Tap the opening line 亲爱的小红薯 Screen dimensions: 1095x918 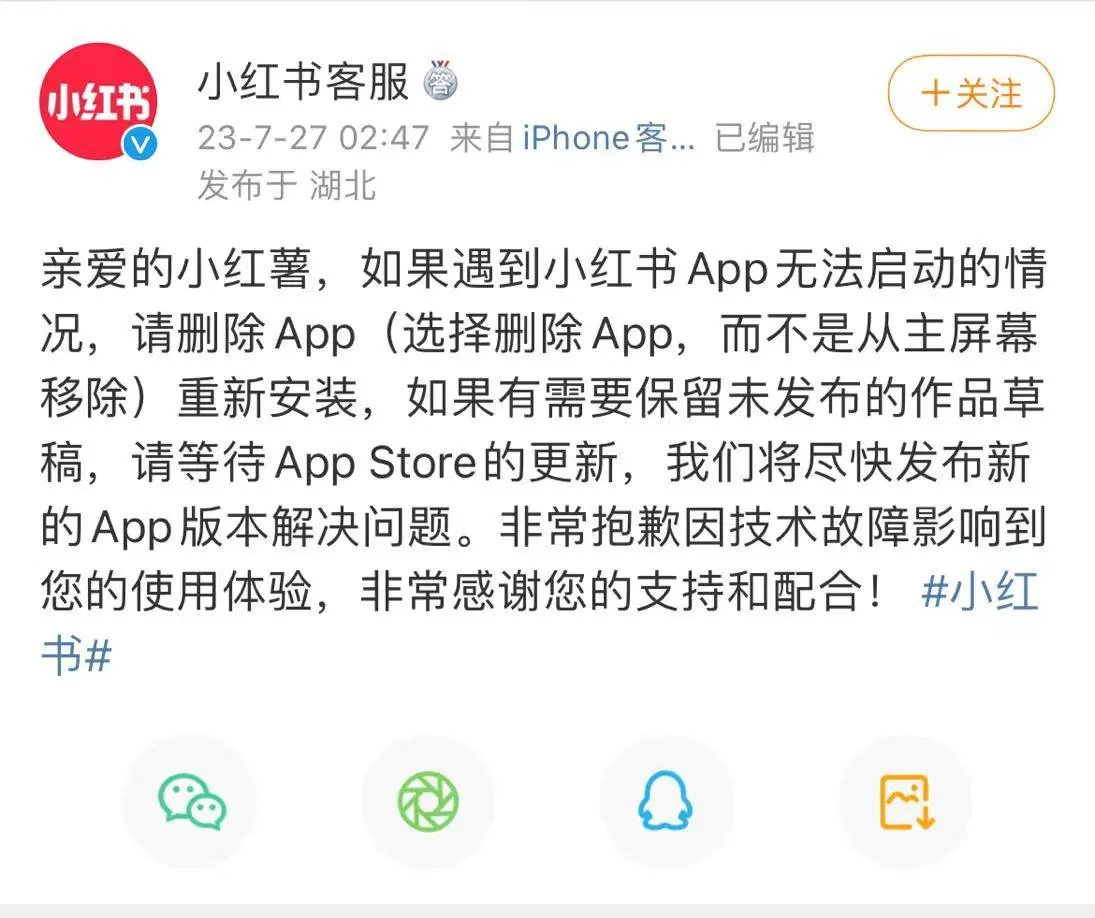click(x=175, y=269)
